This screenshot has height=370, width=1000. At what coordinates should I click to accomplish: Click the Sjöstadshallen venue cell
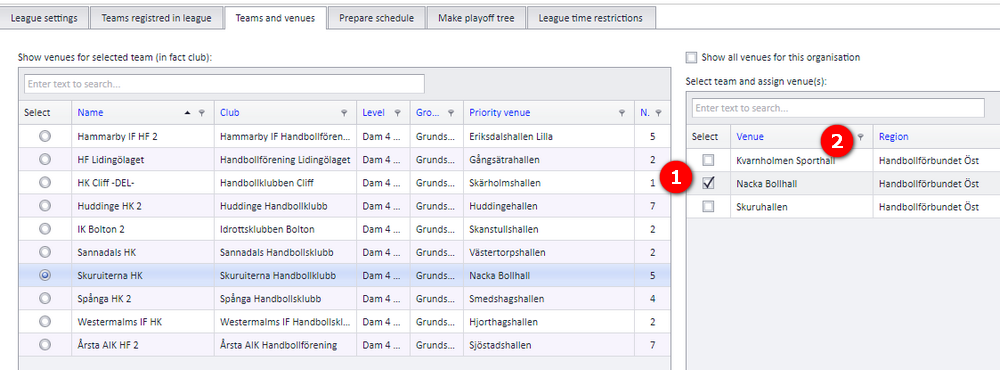(548, 345)
